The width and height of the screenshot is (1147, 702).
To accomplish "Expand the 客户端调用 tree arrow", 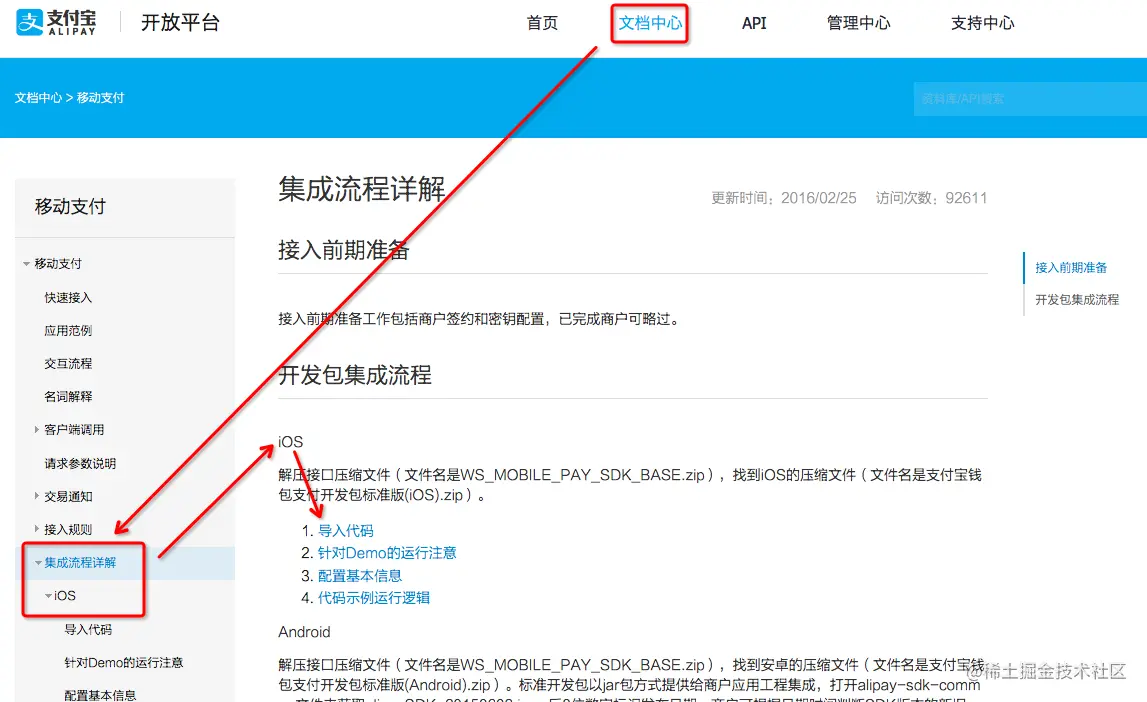I will point(37,430).
